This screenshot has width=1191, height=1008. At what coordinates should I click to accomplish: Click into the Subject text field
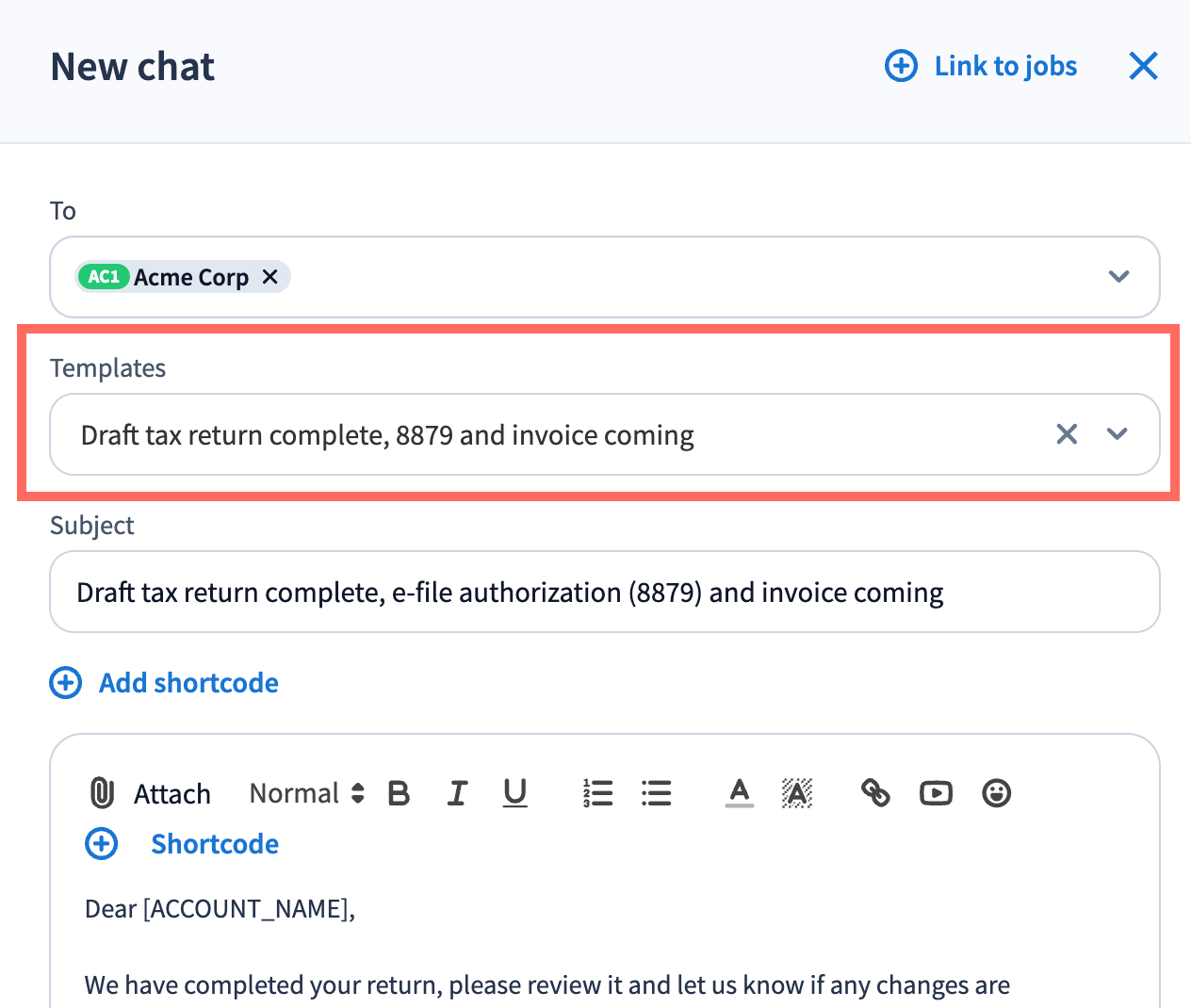(603, 593)
